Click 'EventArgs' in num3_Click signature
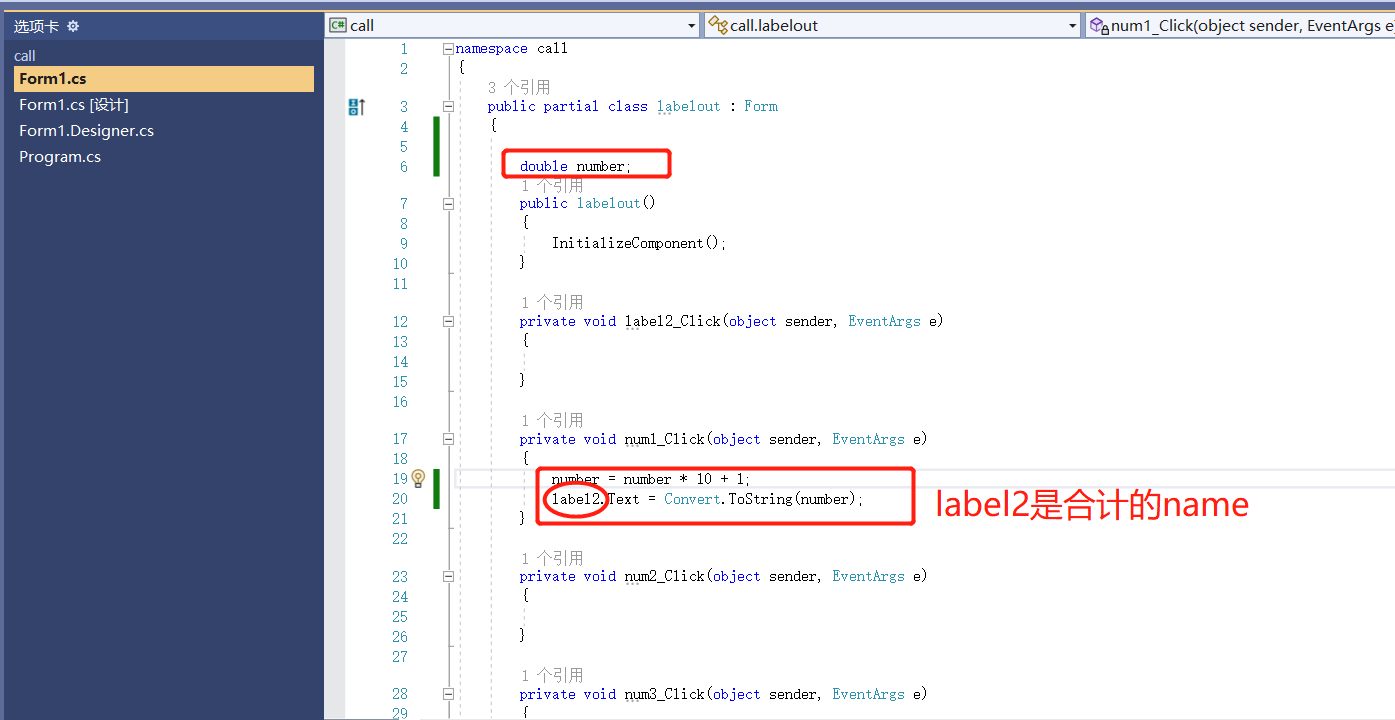 pyautogui.click(x=868, y=694)
